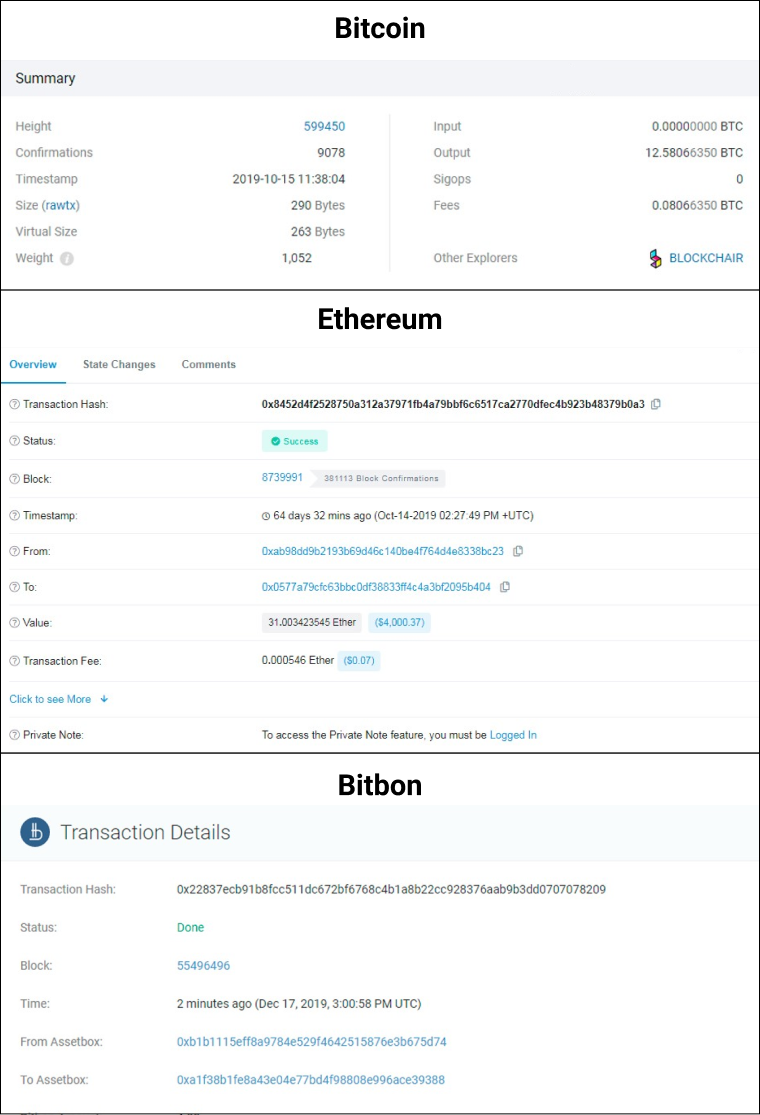The height and width of the screenshot is (1115, 760).
Task: Click help icon next to Transaction Fee
Action: (x=14, y=661)
